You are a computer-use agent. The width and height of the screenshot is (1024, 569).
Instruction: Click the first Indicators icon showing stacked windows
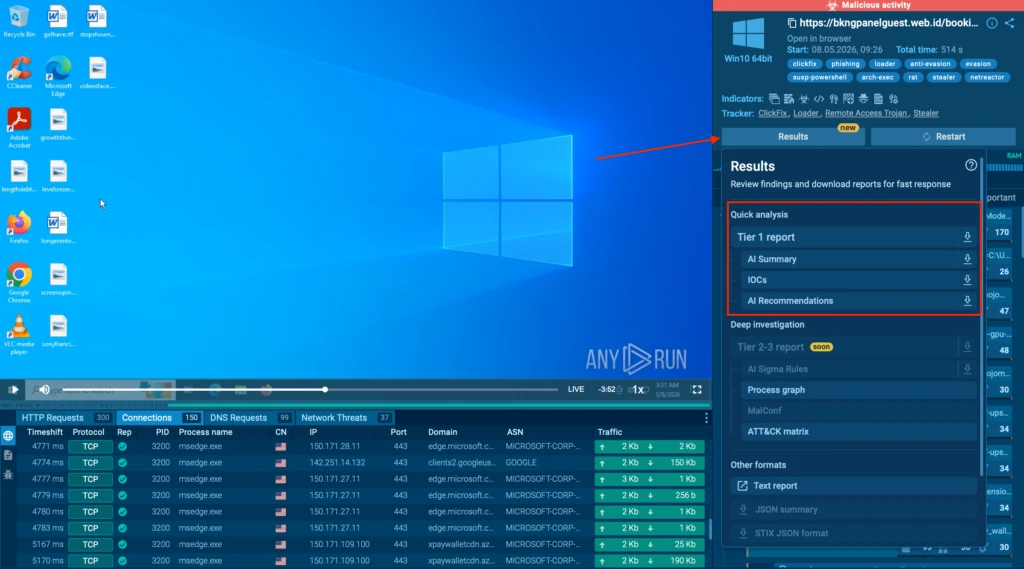(x=774, y=99)
